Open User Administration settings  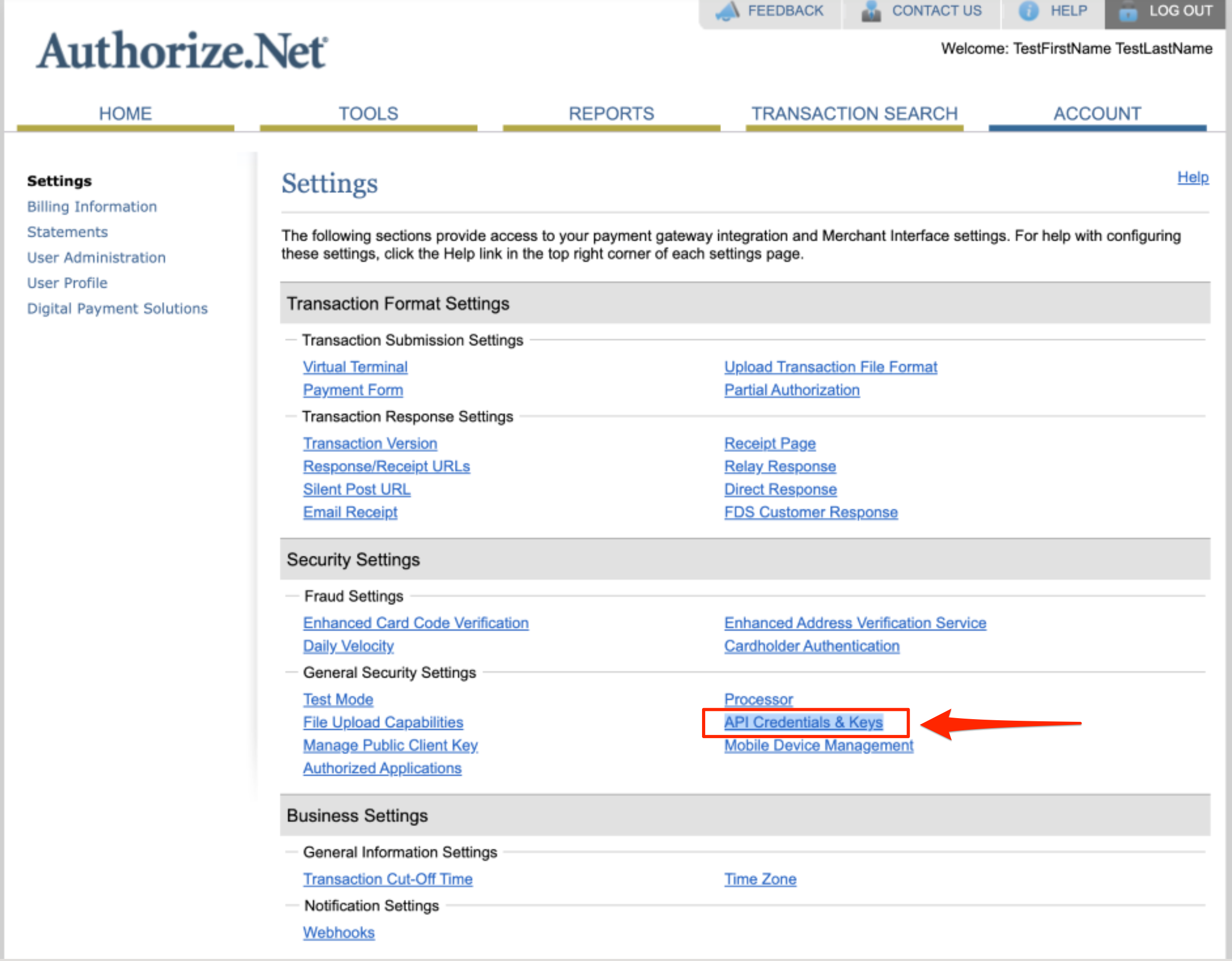(x=96, y=257)
